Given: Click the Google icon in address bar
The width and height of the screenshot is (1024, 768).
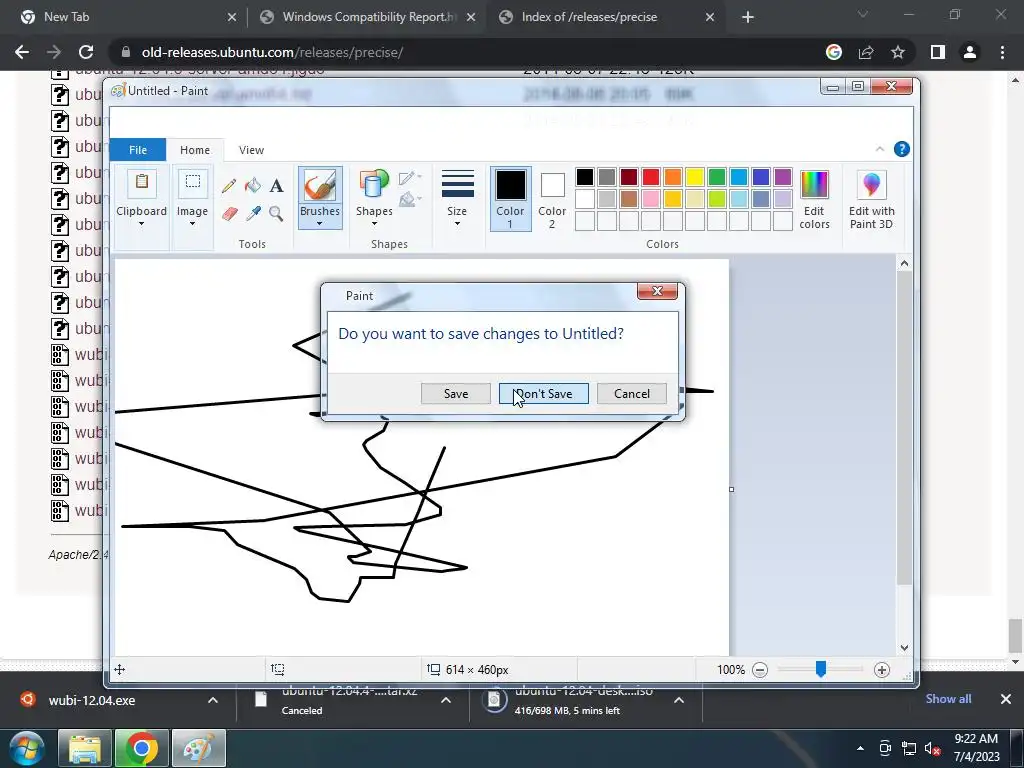Looking at the screenshot, I should (834, 52).
